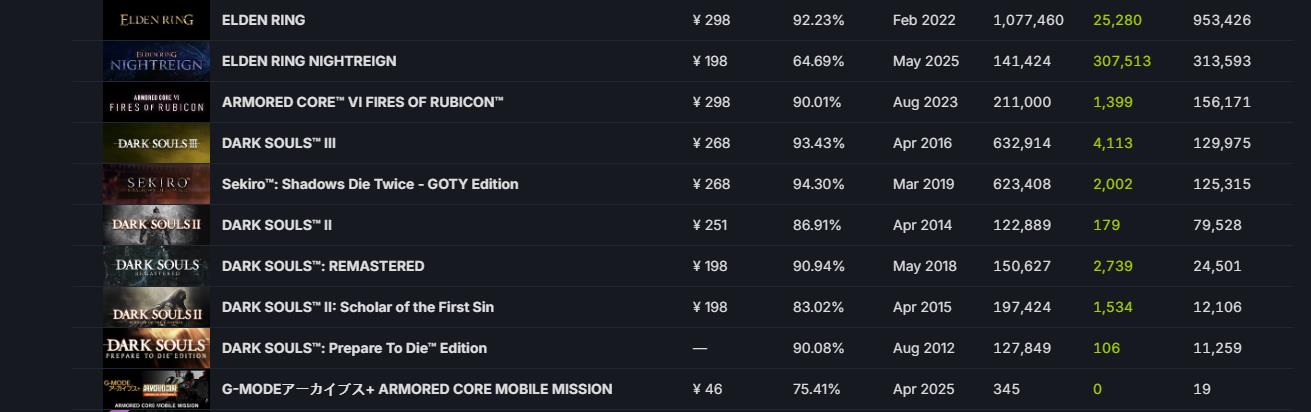
Task: Click the 307,513 players count for Nightreign
Action: [x=1122, y=61]
